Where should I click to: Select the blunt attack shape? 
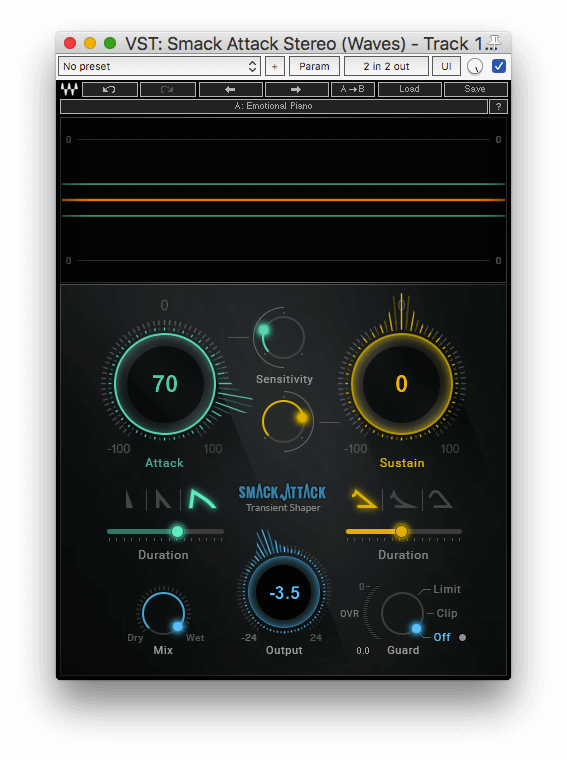click(x=201, y=498)
